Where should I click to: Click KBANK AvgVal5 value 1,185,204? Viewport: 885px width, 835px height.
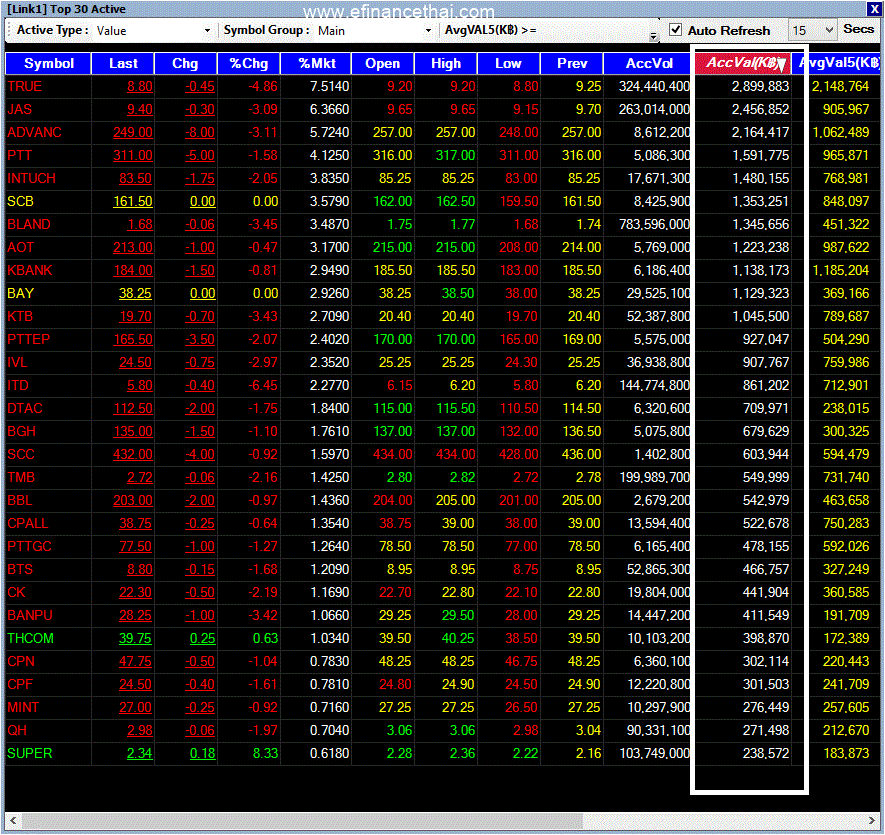coord(840,270)
